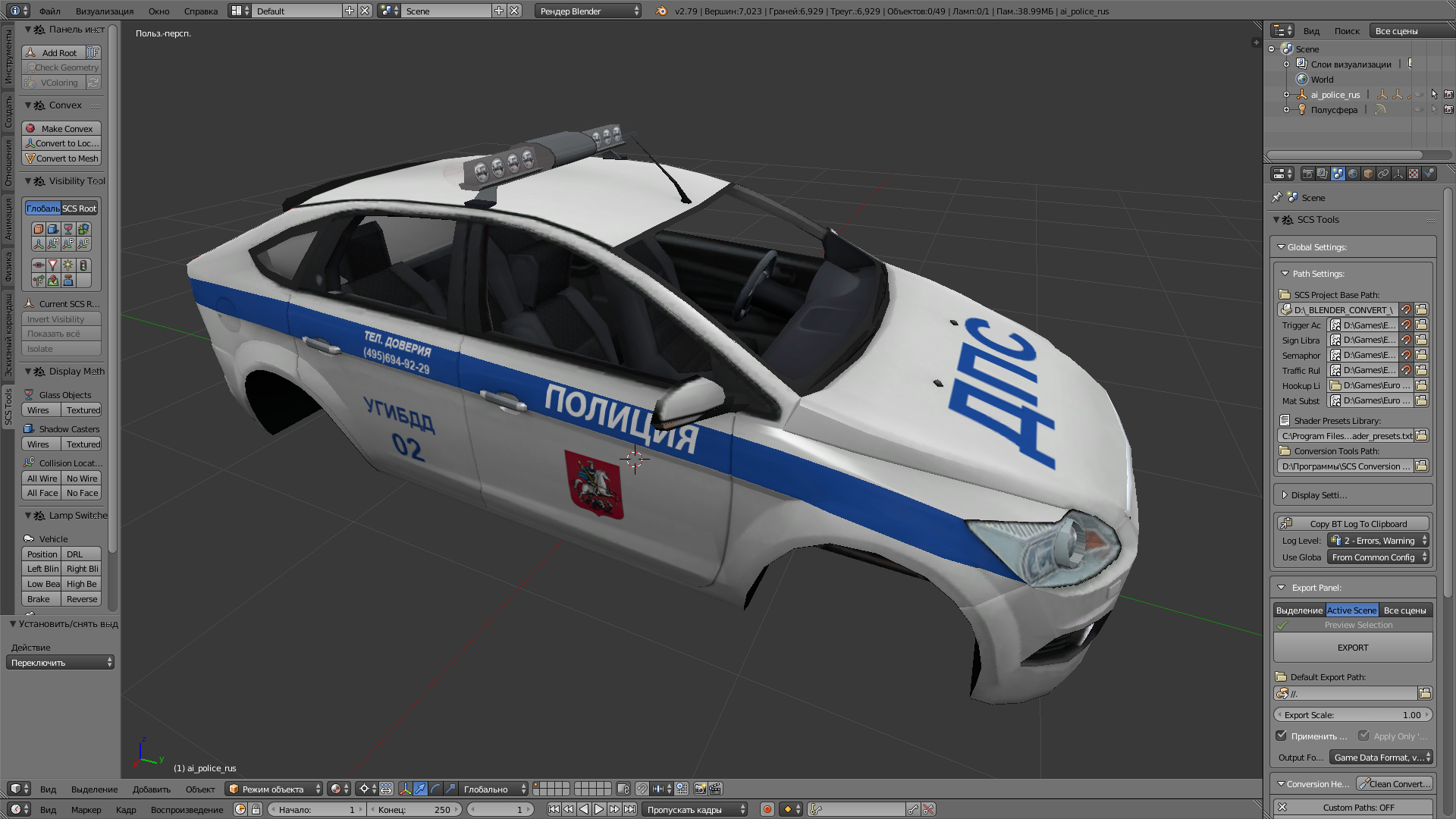Open the Переключить action dropdown
Image resolution: width=1456 pixels, height=819 pixels.
pos(60,663)
